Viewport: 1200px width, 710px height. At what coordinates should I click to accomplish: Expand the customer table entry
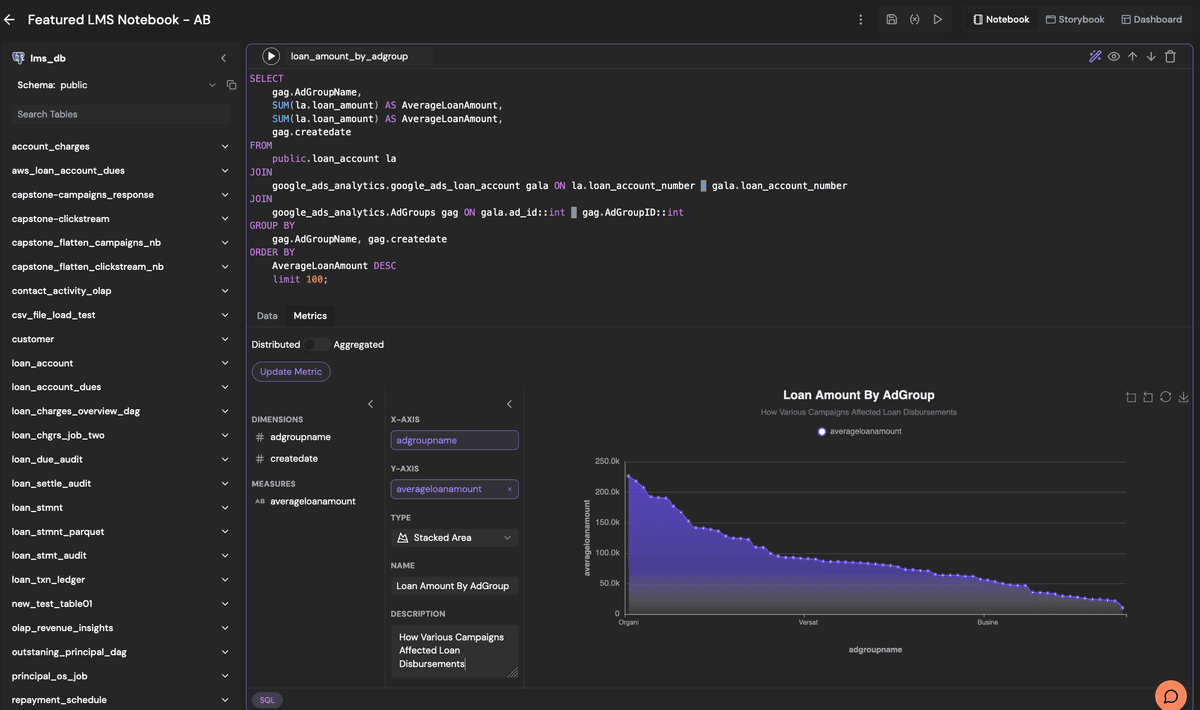pyautogui.click(x=226, y=339)
